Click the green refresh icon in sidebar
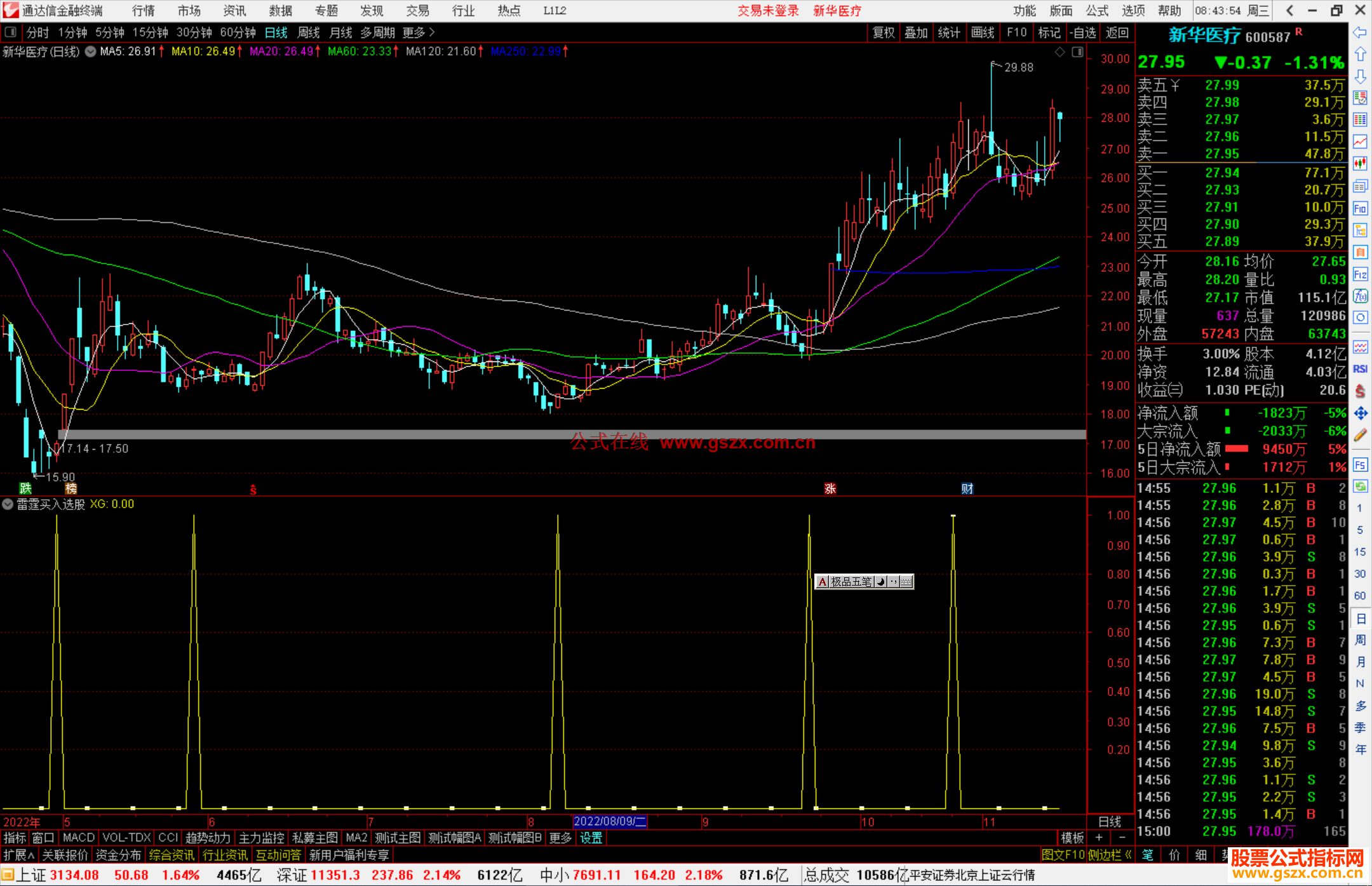 pos(1360,487)
